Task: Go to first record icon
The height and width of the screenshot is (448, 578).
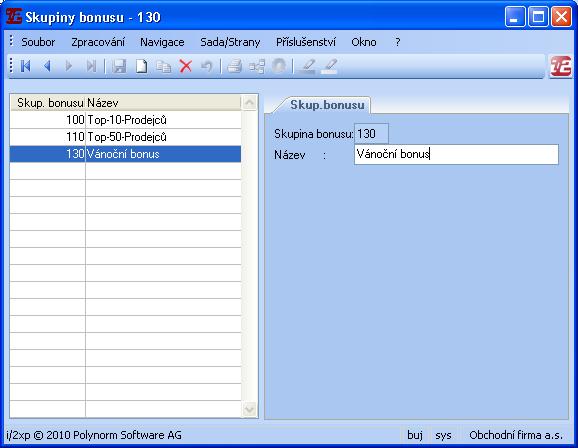Action: click(x=25, y=66)
